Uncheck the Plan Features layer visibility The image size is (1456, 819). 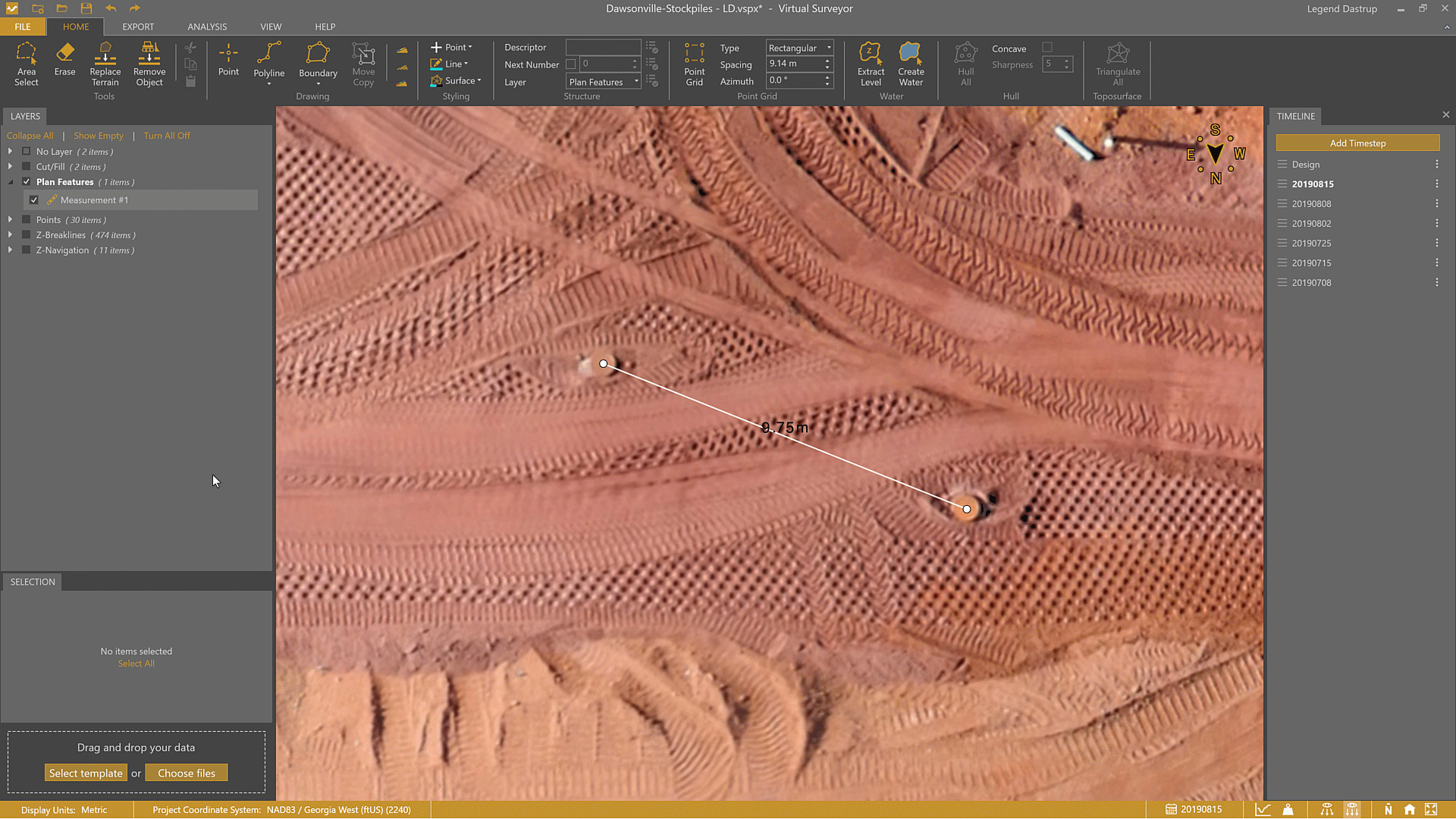coord(26,181)
